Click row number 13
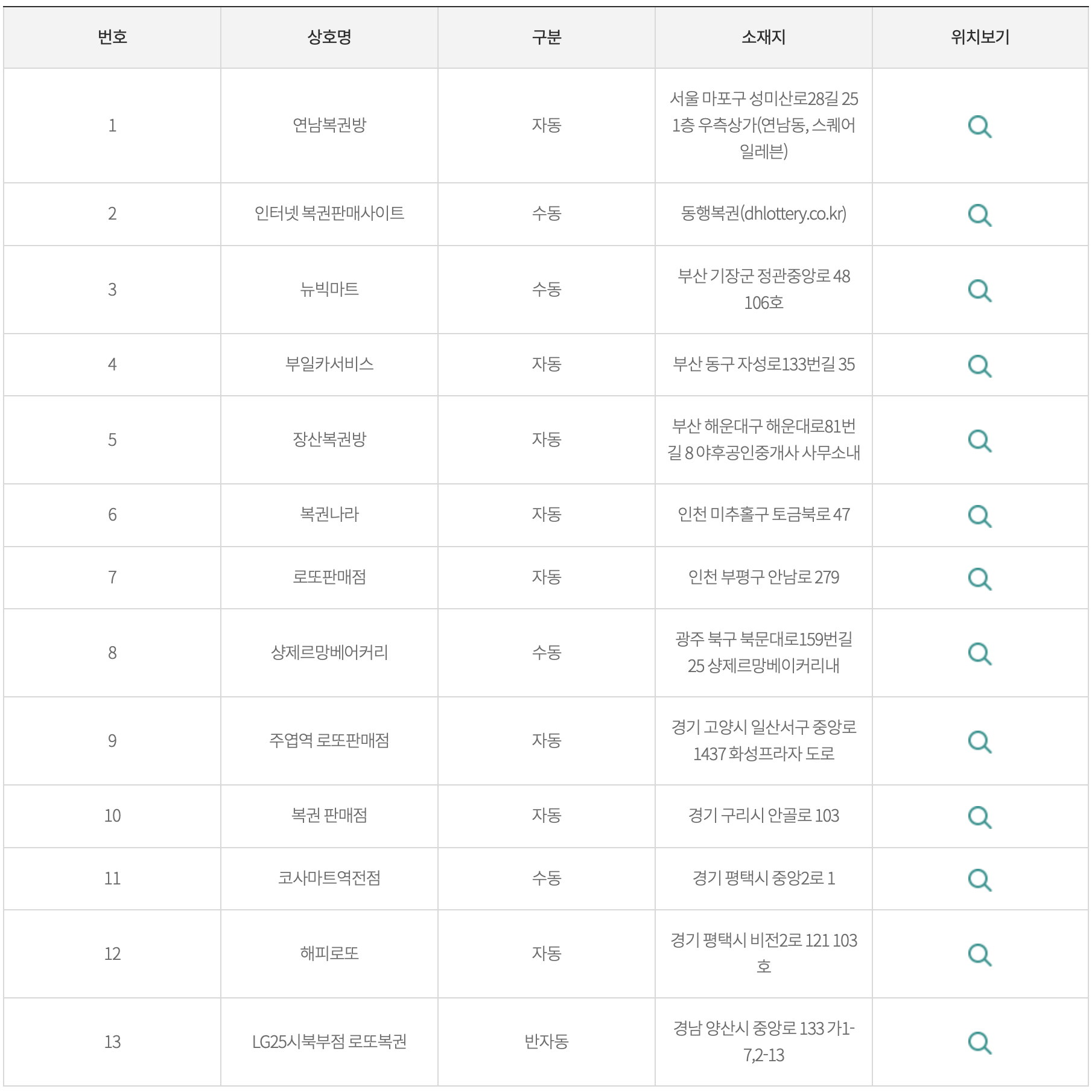Viewport: 1092px width, 1092px height. click(112, 1042)
